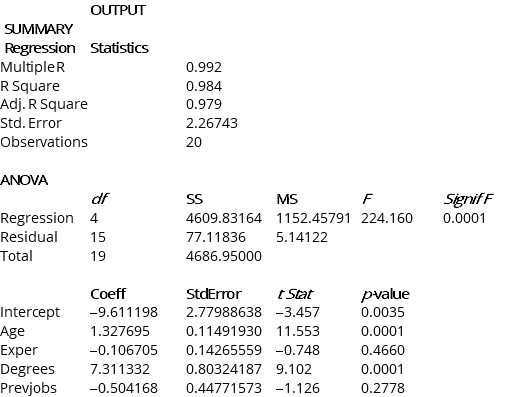Select Total SS value 4686.95000

pyautogui.click(x=224, y=256)
